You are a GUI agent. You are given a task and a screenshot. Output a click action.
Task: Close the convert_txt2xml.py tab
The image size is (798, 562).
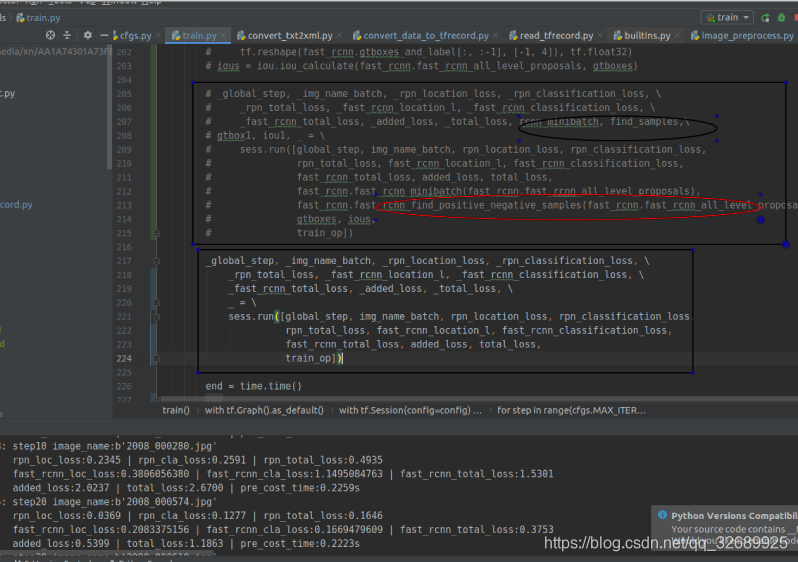click(x=339, y=36)
